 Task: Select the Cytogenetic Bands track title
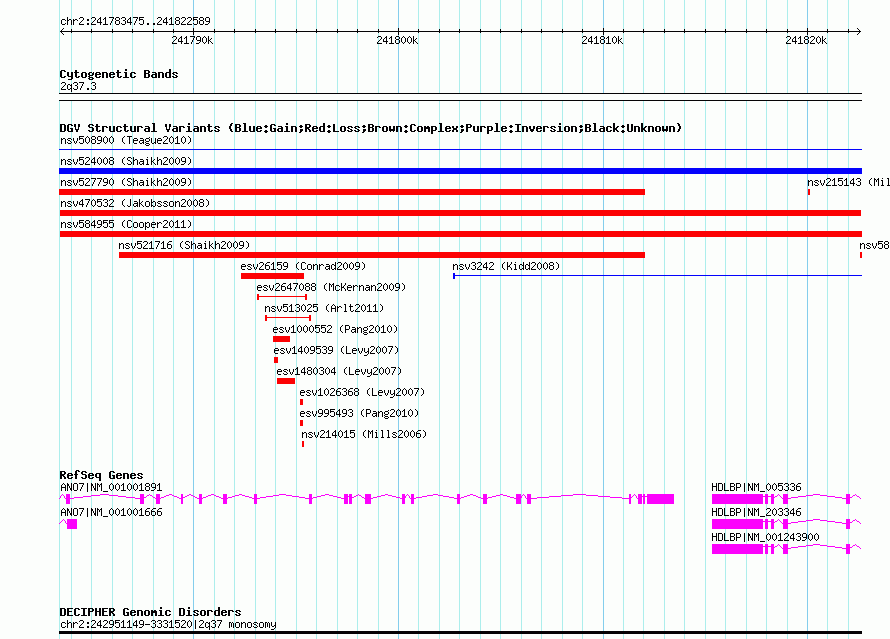(119, 74)
